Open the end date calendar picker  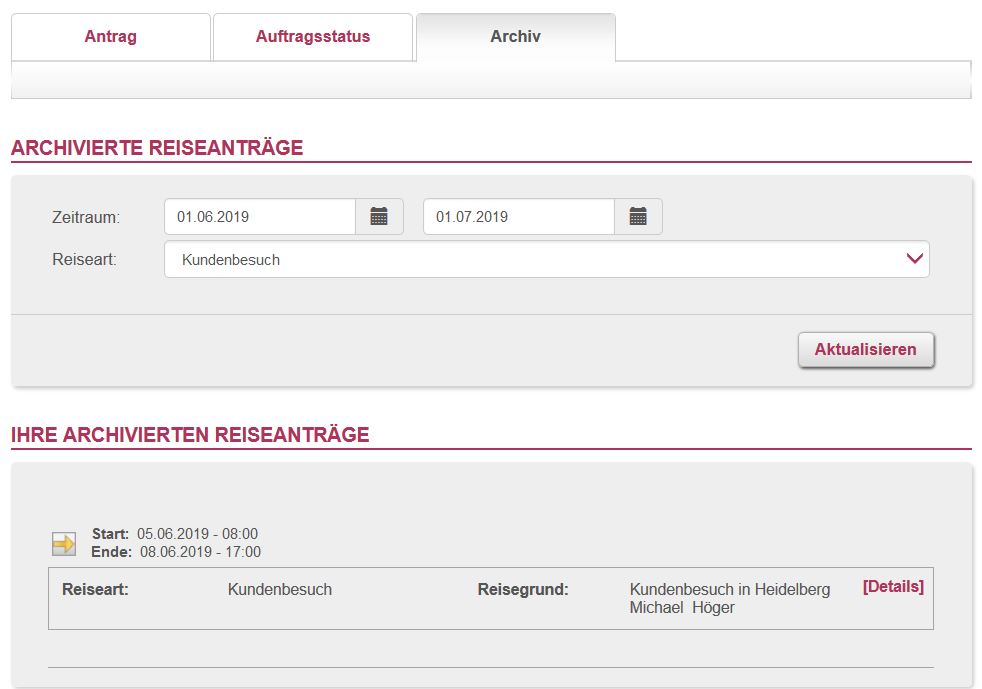(638, 217)
